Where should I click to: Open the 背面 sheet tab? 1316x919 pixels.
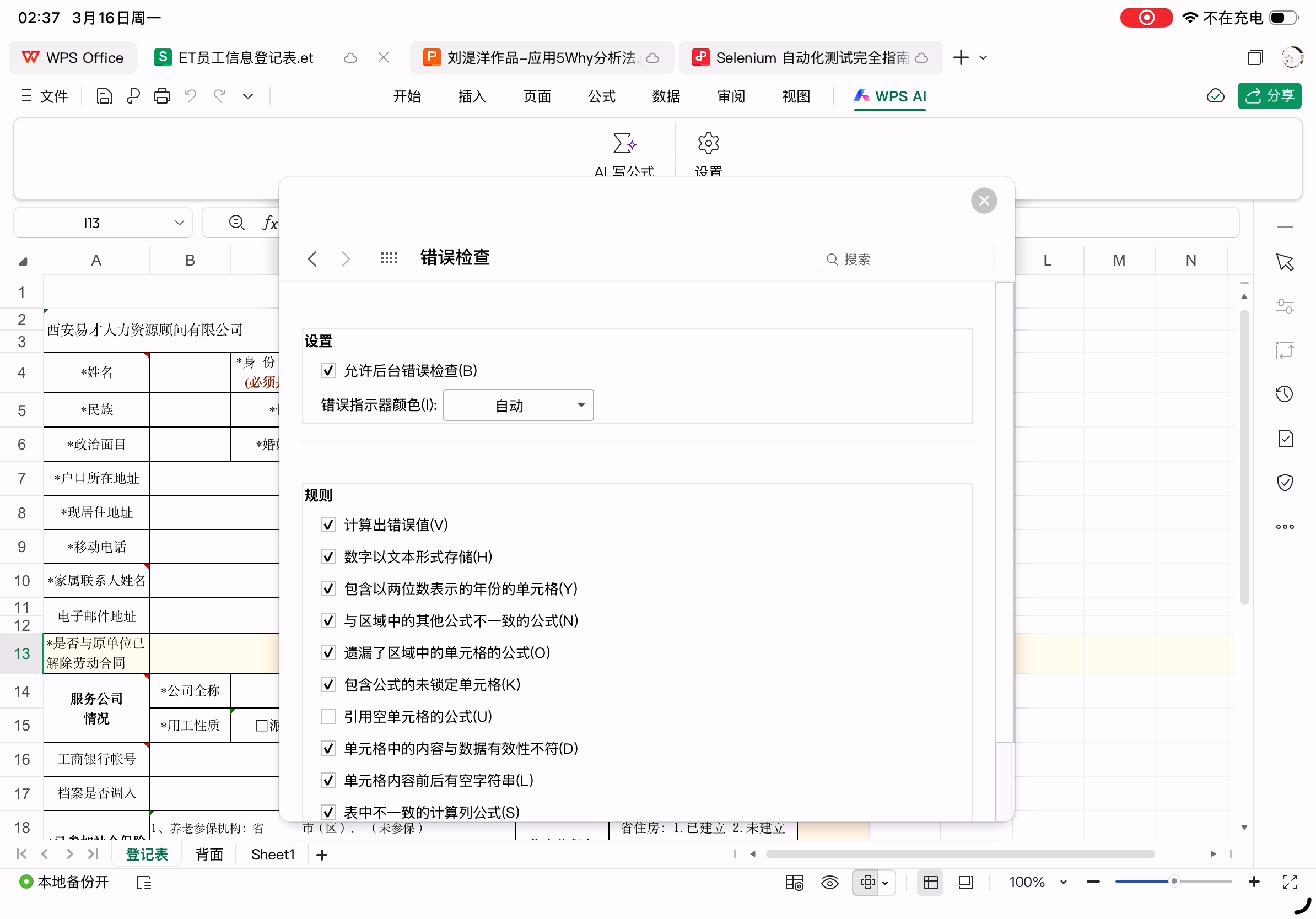[209, 855]
